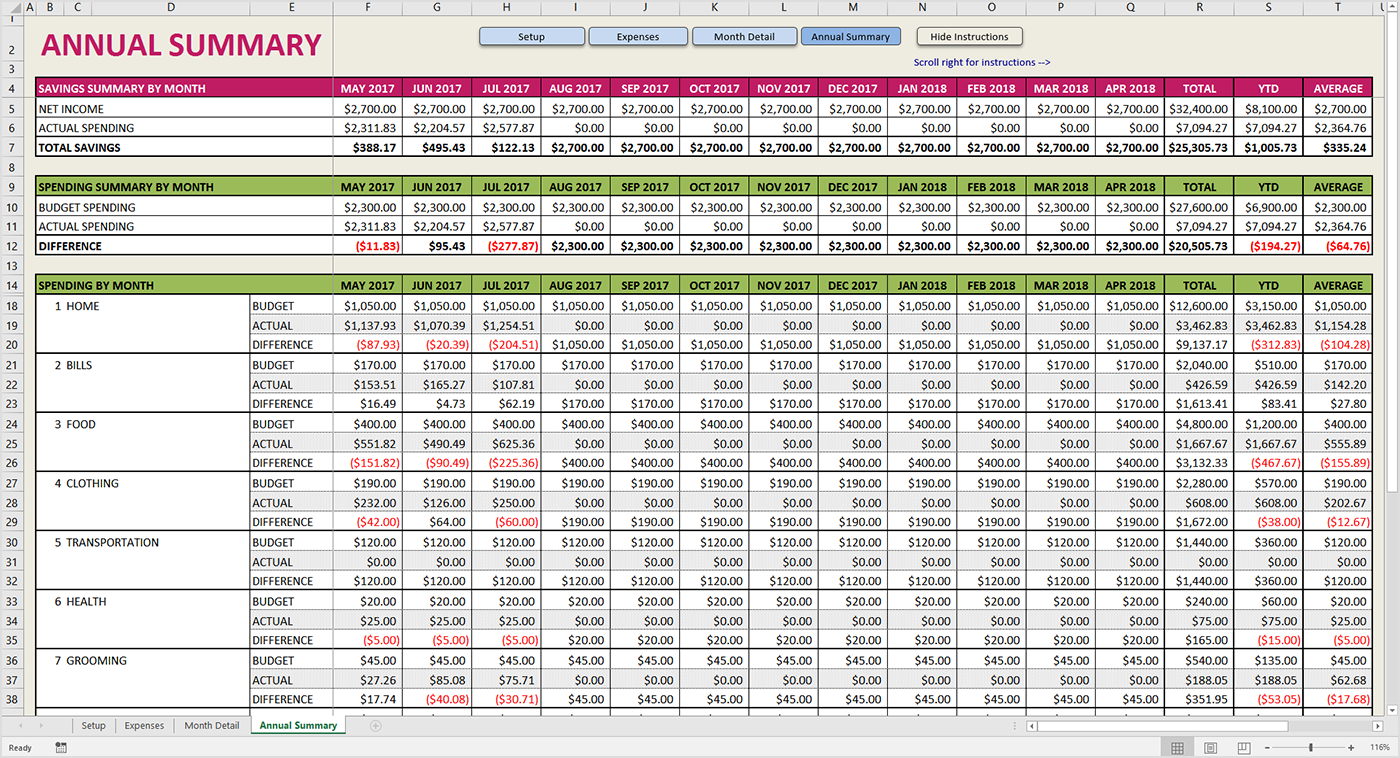Click the zoom out minus icon

(1267, 748)
